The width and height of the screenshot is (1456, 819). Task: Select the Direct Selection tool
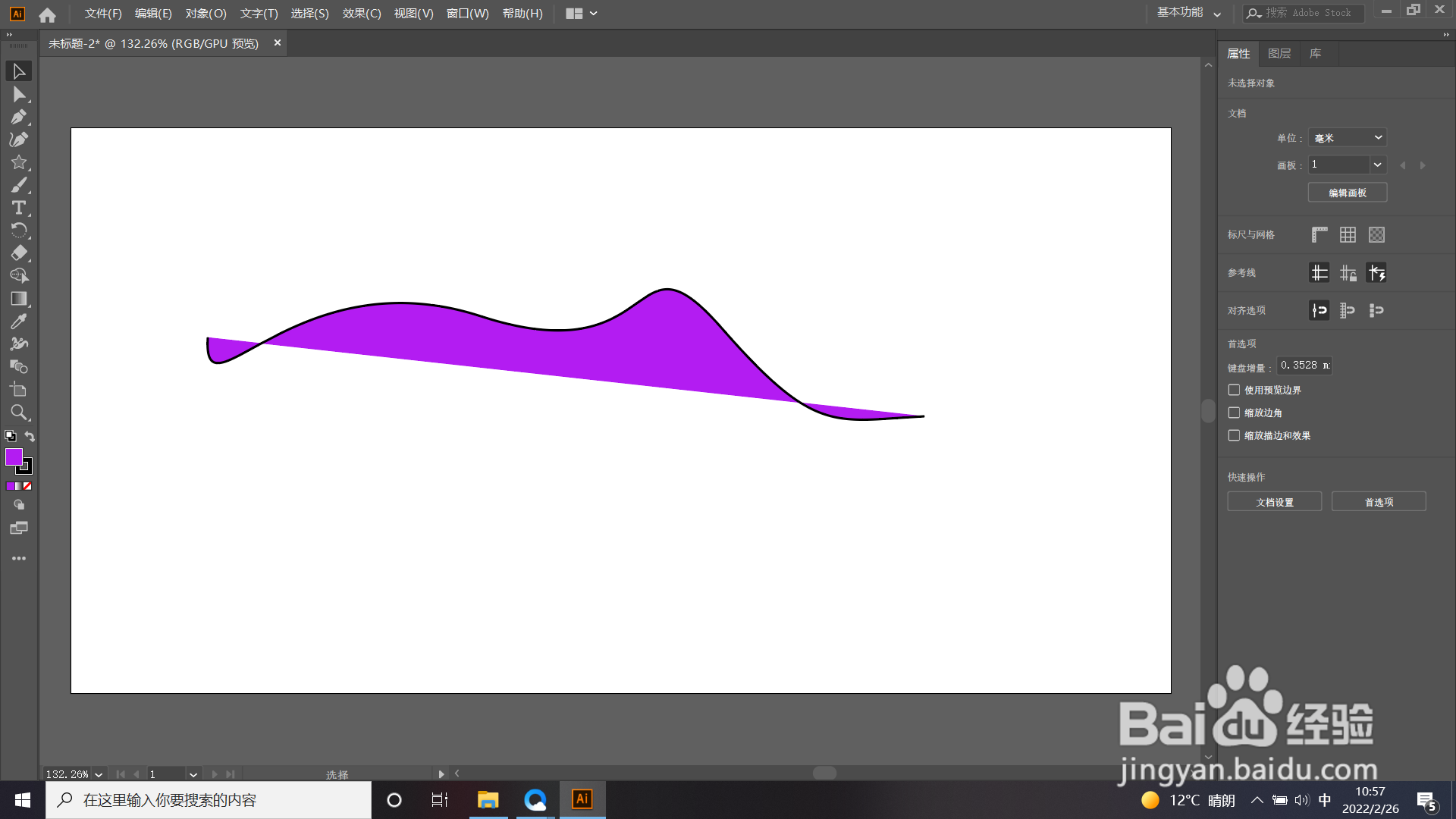(18, 94)
